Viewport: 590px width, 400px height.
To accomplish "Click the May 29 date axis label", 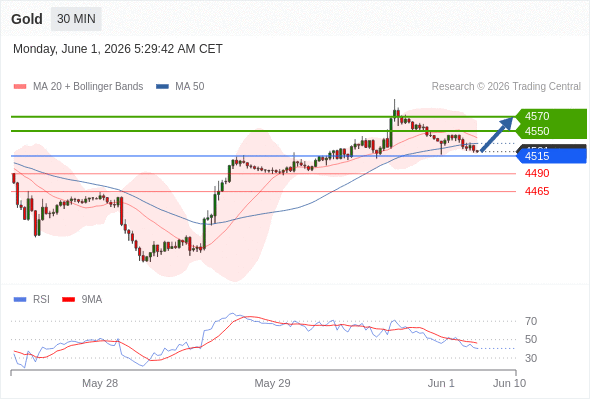I will click(272, 383).
